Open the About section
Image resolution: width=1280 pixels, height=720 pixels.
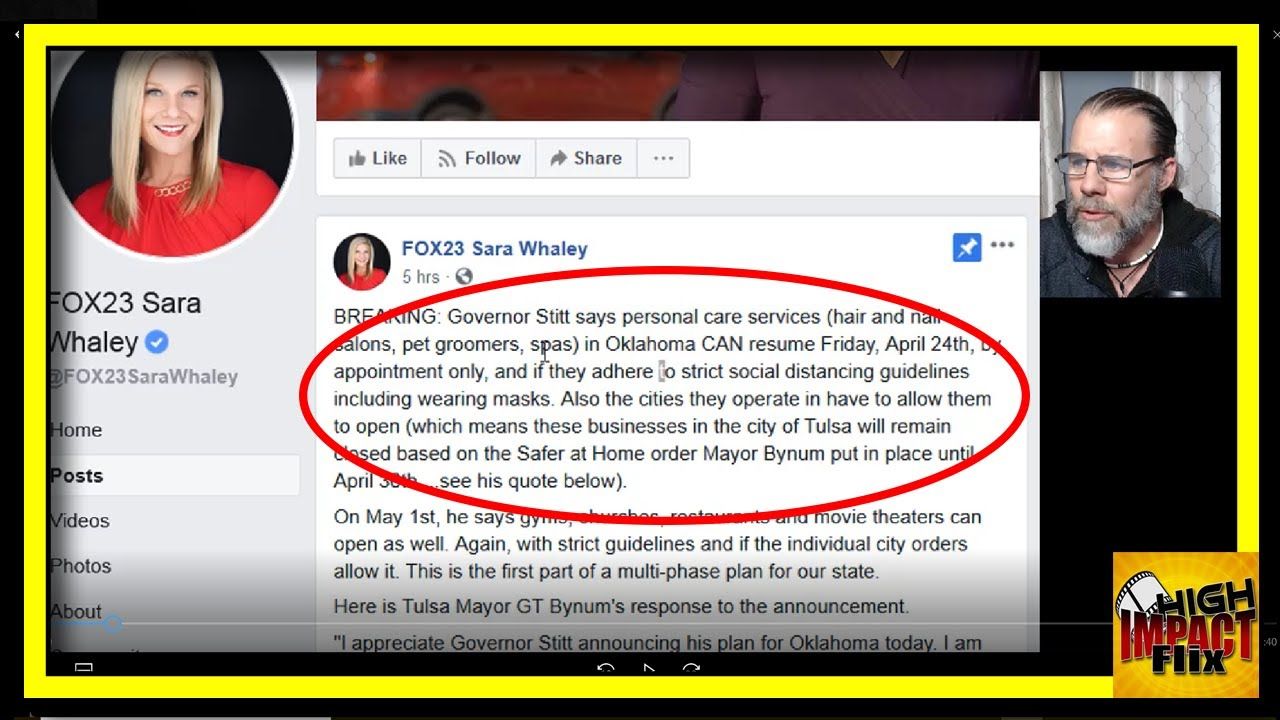click(76, 611)
